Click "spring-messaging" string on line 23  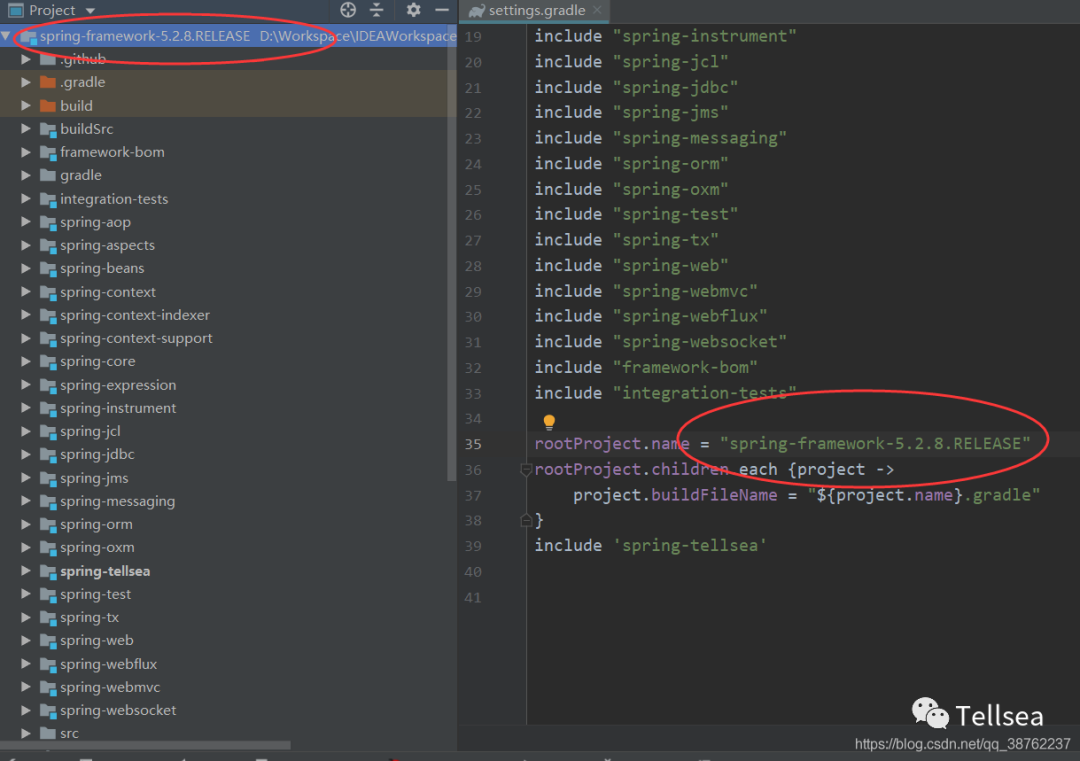pyautogui.click(x=700, y=138)
